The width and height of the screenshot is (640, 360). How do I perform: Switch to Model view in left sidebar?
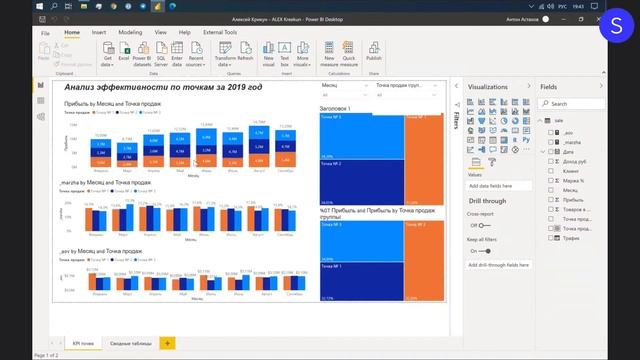coord(41,117)
